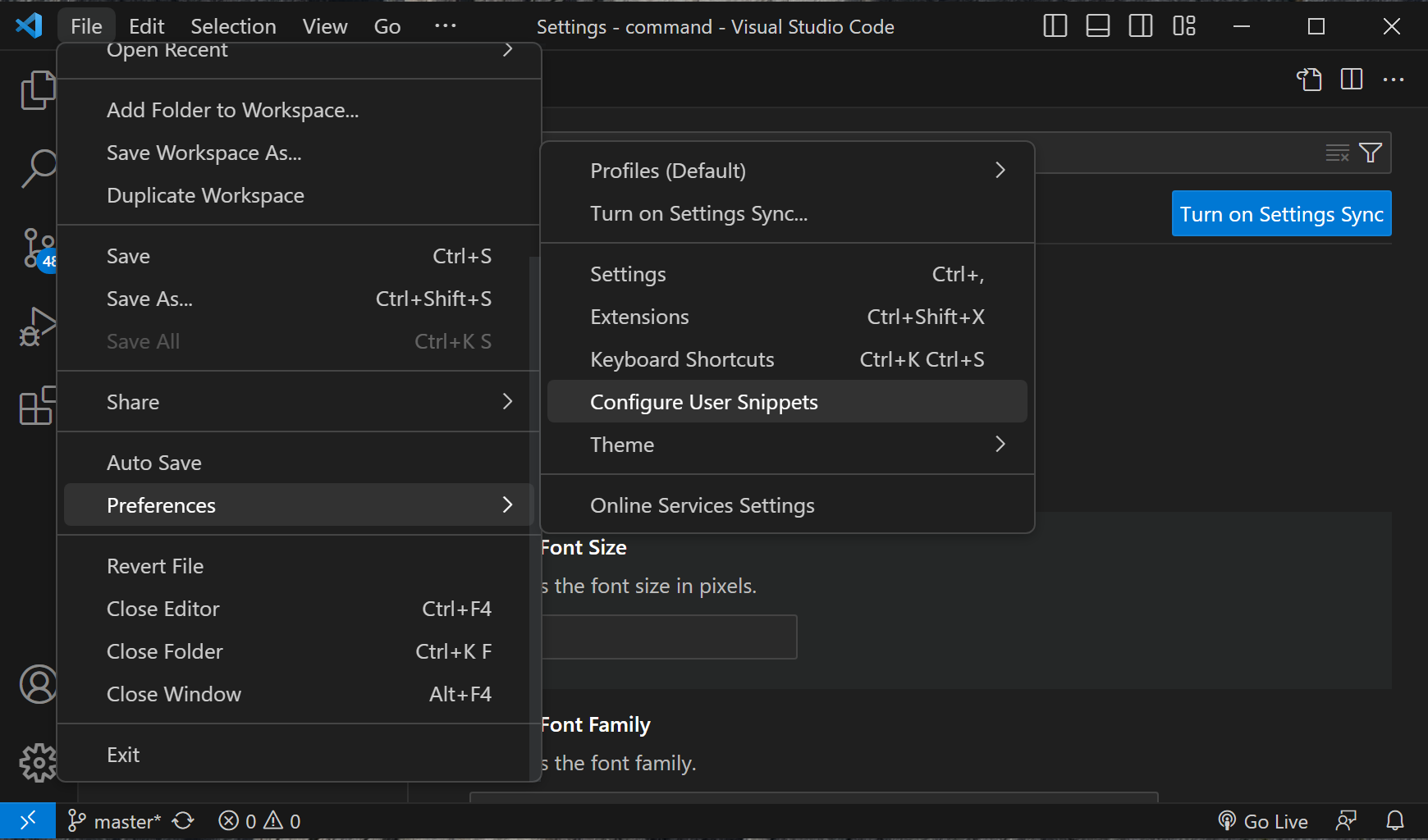Screen dimensions: 1428x840
Task: Synchronize changes icon in status bar
Action: tap(183, 821)
